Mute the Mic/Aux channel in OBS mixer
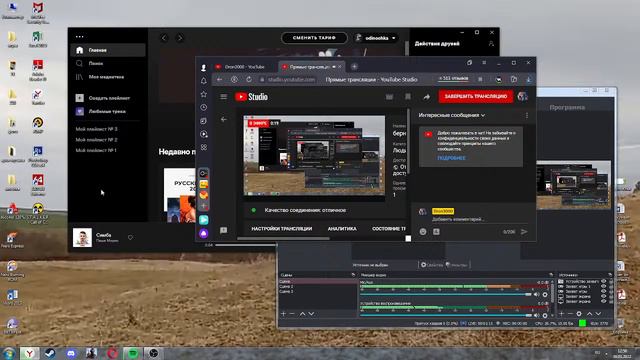Viewport: 640px width, 360px height. pos(537,294)
